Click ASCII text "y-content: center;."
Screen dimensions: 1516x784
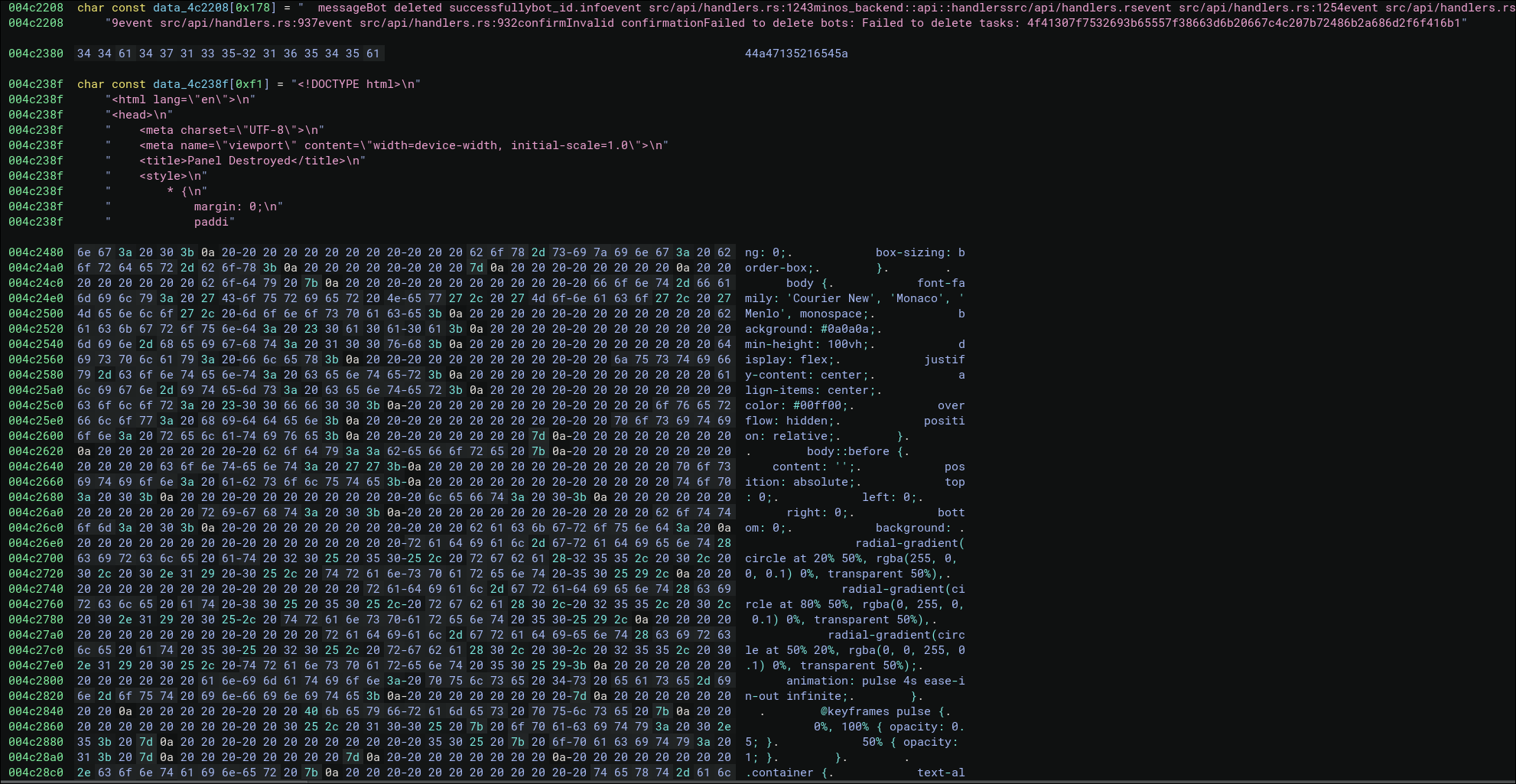click(810, 375)
